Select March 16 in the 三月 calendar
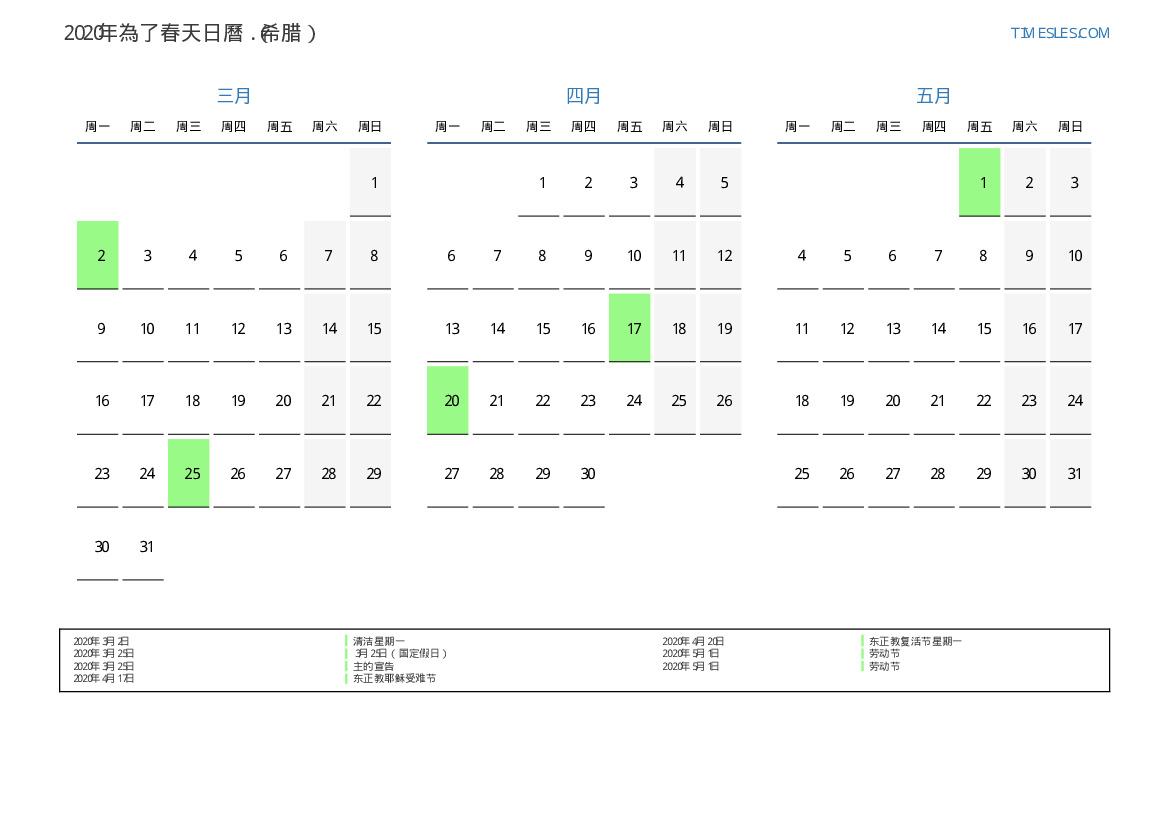 click(98, 400)
